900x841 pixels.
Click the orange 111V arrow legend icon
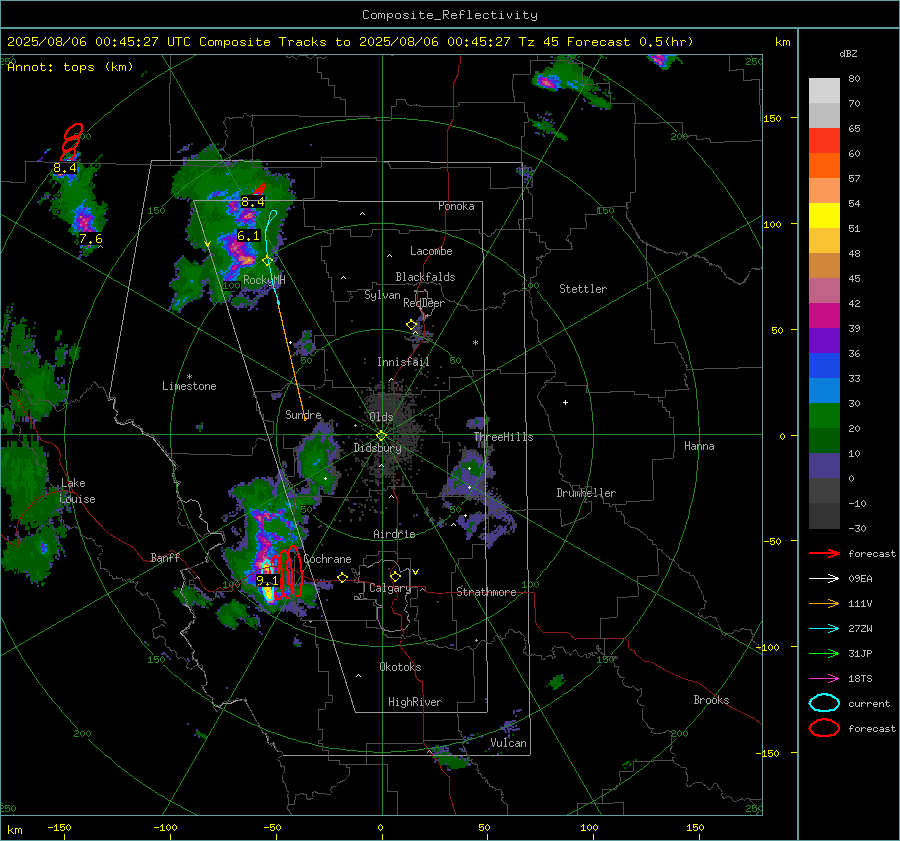coord(824,603)
